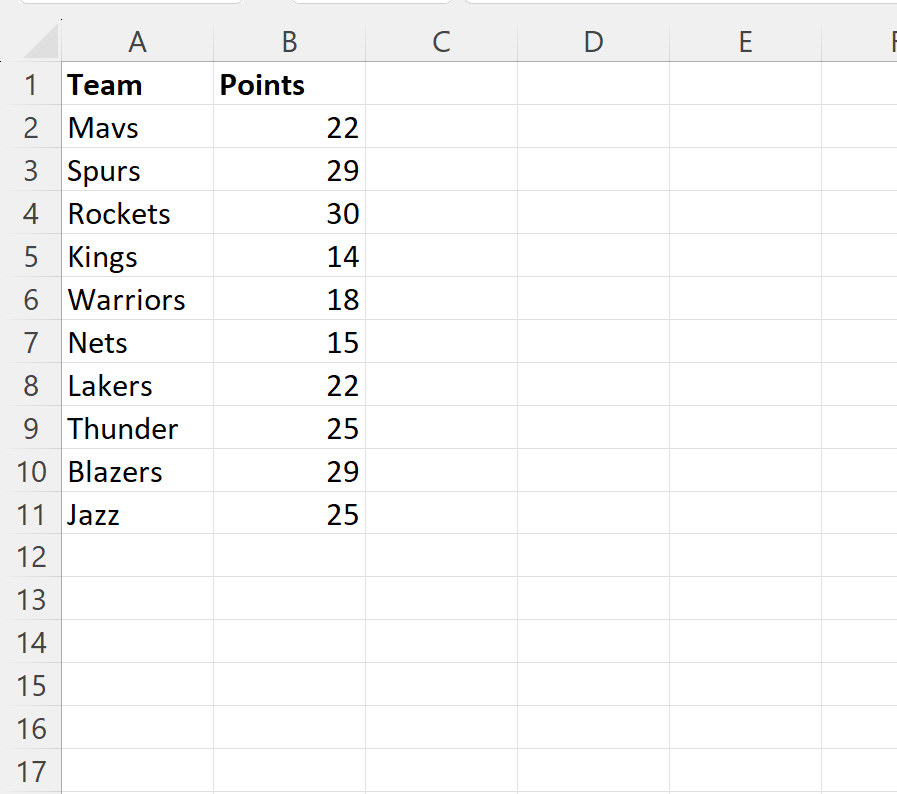The width and height of the screenshot is (897, 794).
Task: Select row 12 header
Action: point(31,557)
